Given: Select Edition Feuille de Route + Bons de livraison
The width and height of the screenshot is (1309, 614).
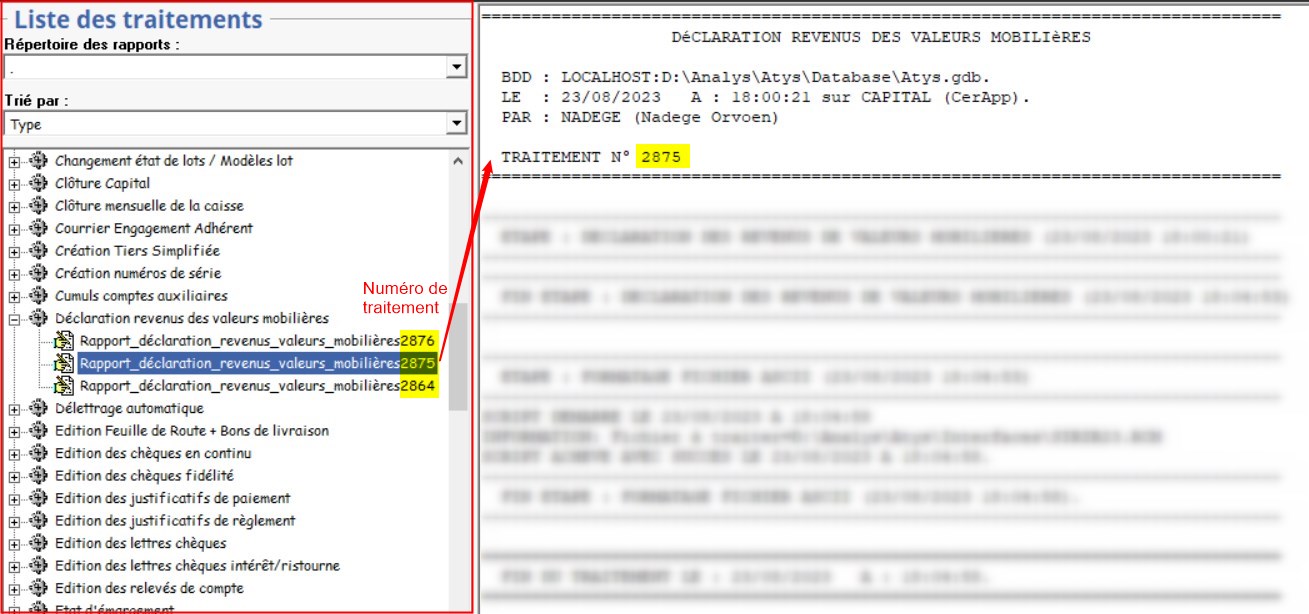Looking at the screenshot, I should (x=191, y=431).
